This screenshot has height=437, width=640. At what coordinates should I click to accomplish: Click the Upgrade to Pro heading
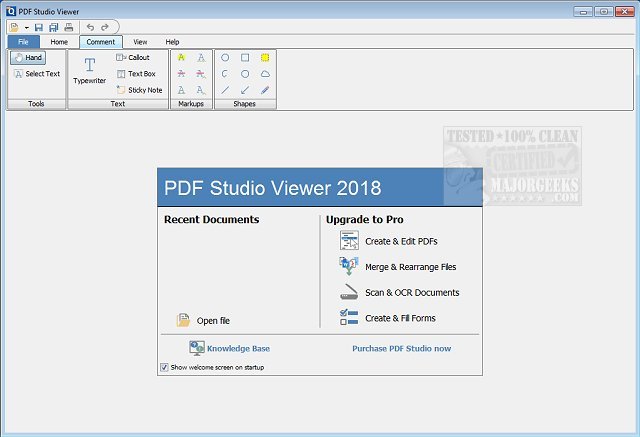point(364,220)
